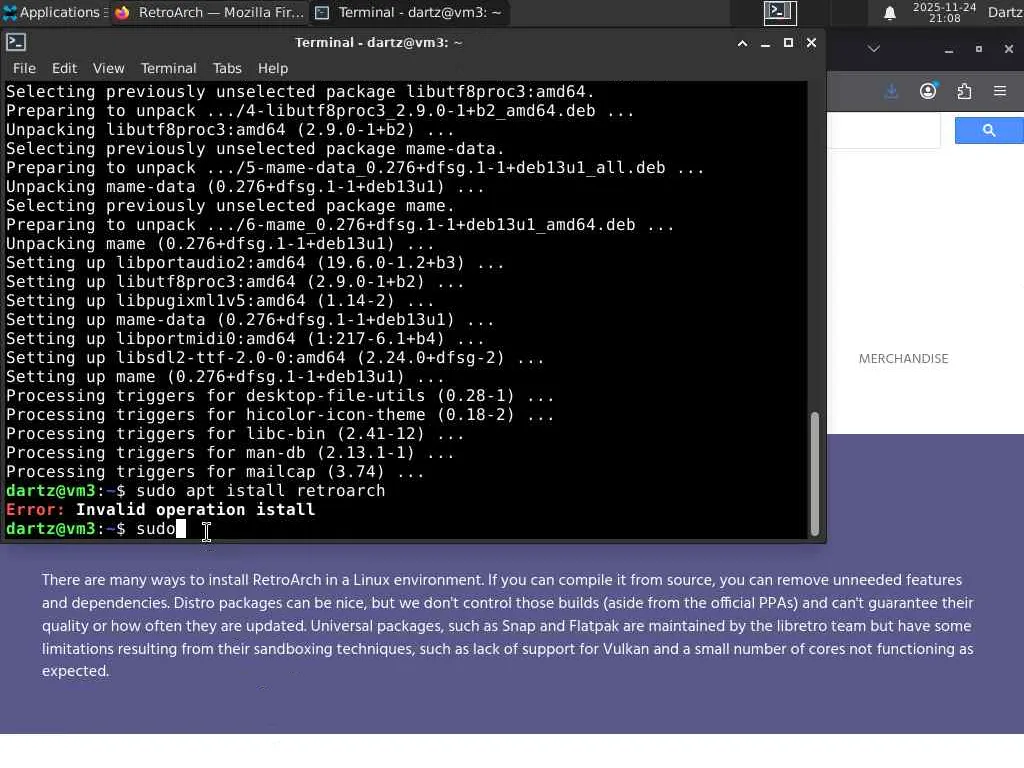This screenshot has width=1024, height=768.
Task: Shade the terminal window with the up-arrow button
Action: tap(743, 43)
